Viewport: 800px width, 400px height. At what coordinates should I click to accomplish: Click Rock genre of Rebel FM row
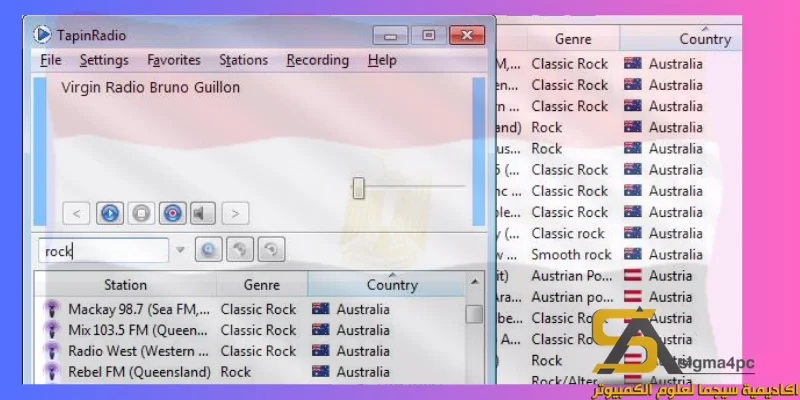pos(236,372)
